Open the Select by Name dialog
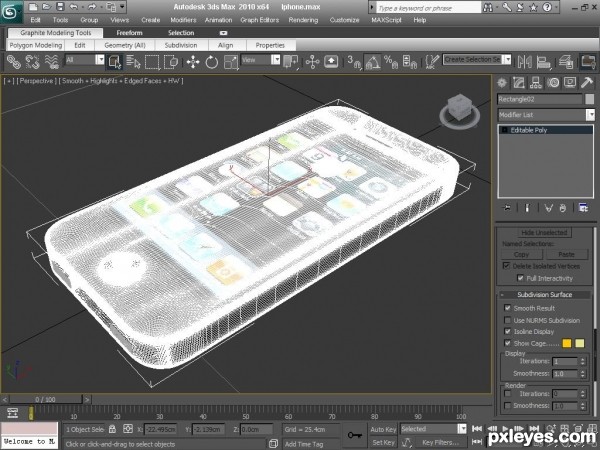The height and width of the screenshot is (450, 600). click(x=133, y=61)
